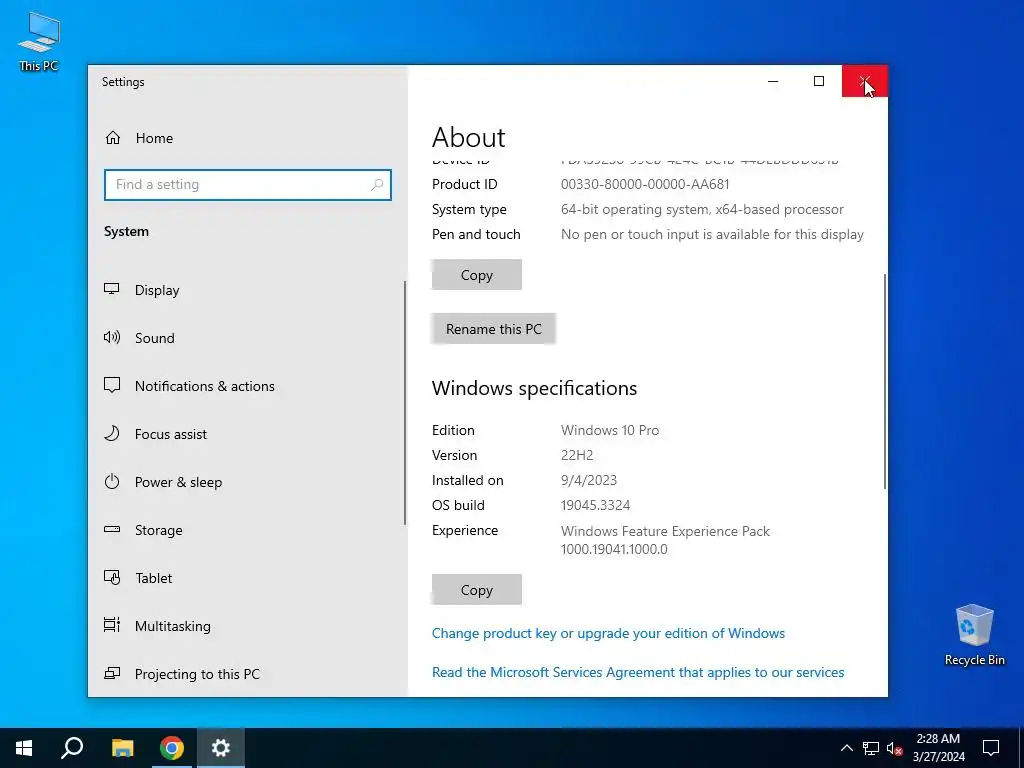Viewport: 1024px width, 768px height.
Task: Click OS build value 19045.3324
Action: (x=596, y=505)
